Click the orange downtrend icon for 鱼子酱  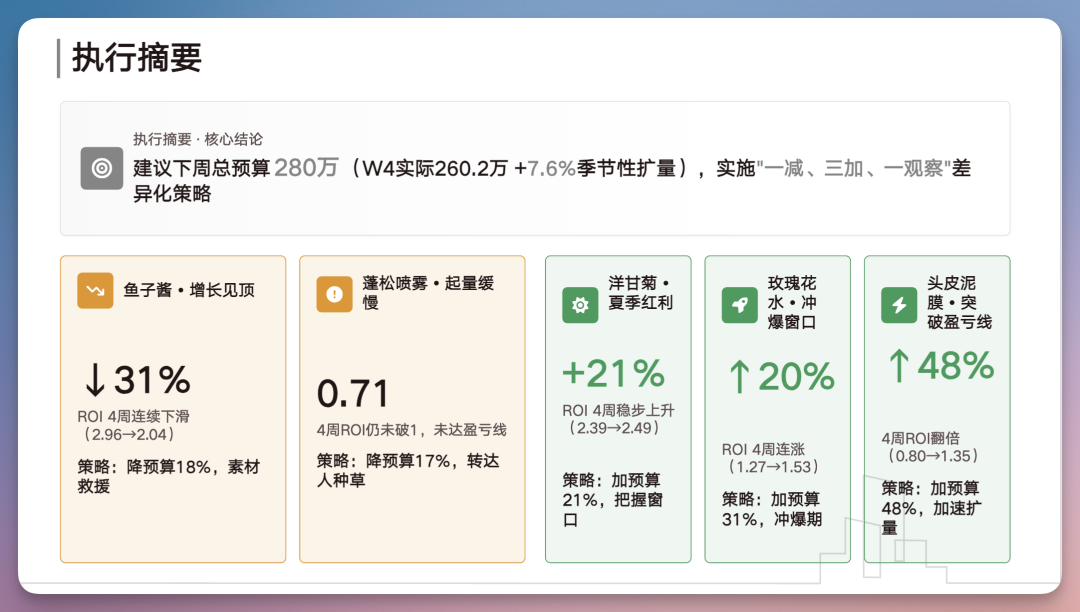95,291
